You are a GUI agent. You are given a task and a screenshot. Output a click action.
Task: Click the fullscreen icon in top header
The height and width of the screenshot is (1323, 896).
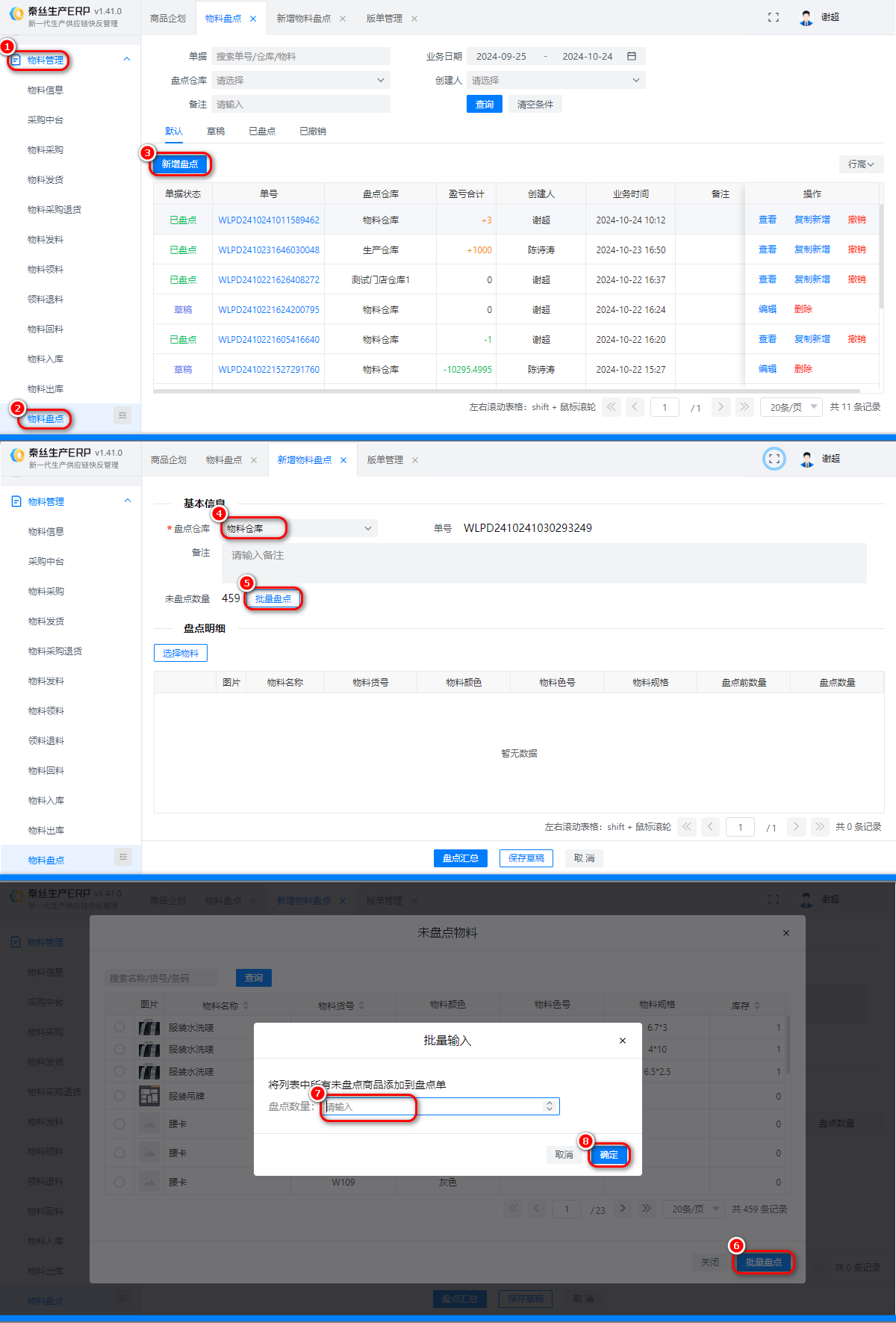click(774, 17)
